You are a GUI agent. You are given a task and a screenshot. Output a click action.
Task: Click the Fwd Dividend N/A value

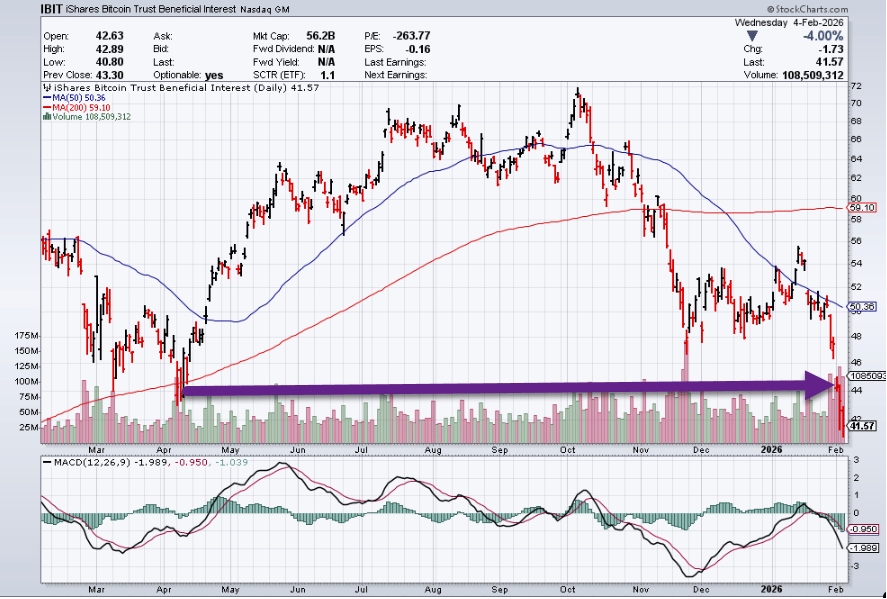(x=326, y=49)
